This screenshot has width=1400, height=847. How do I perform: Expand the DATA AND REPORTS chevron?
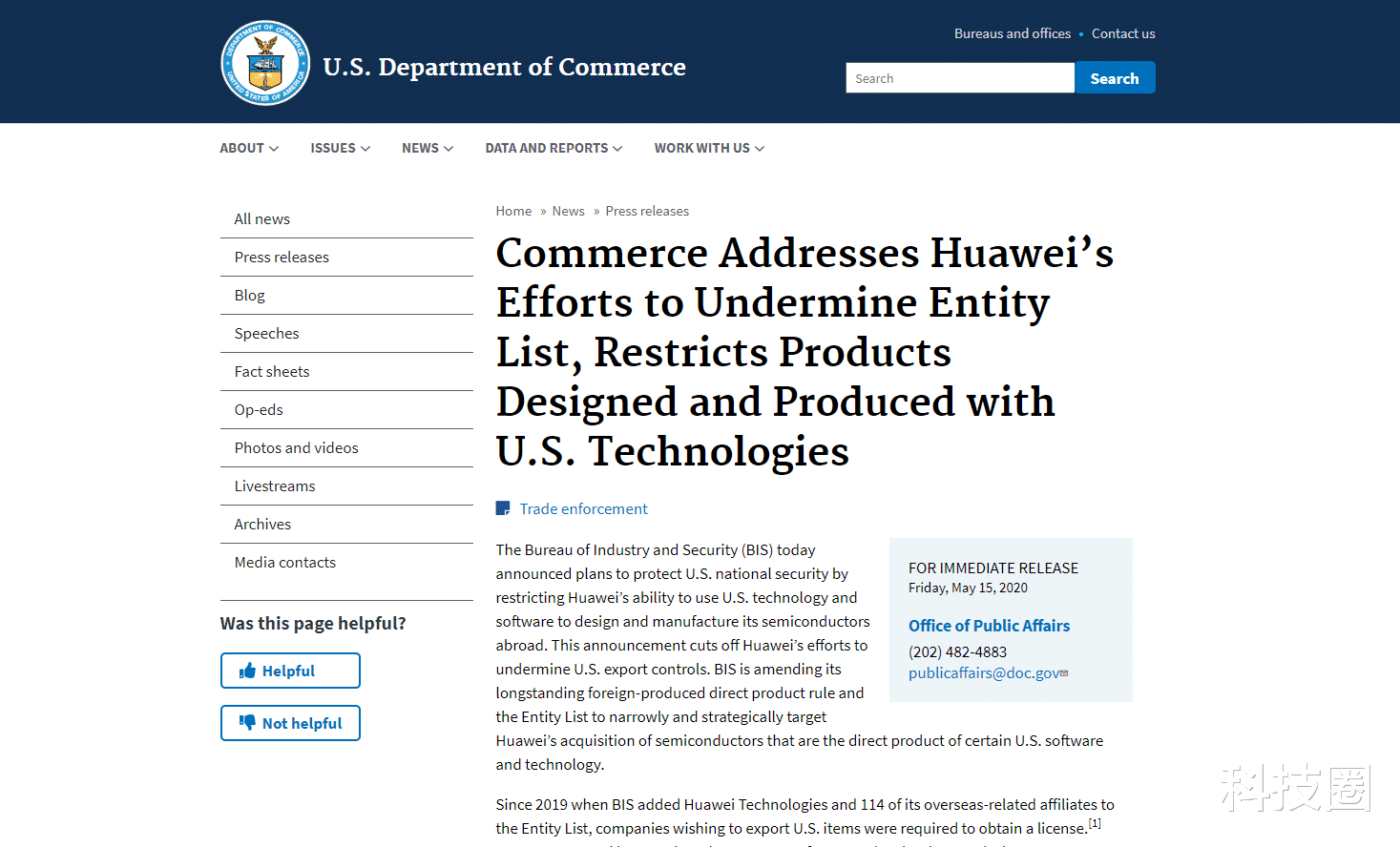(x=617, y=149)
